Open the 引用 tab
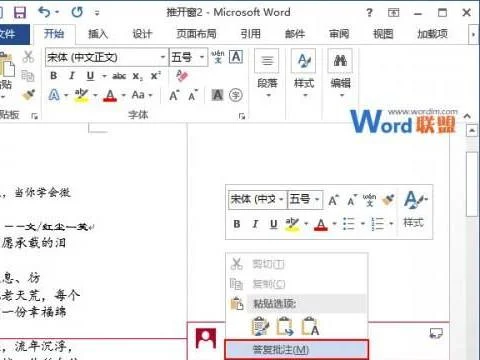Image resolution: width=480 pixels, height=360 pixels. click(251, 34)
